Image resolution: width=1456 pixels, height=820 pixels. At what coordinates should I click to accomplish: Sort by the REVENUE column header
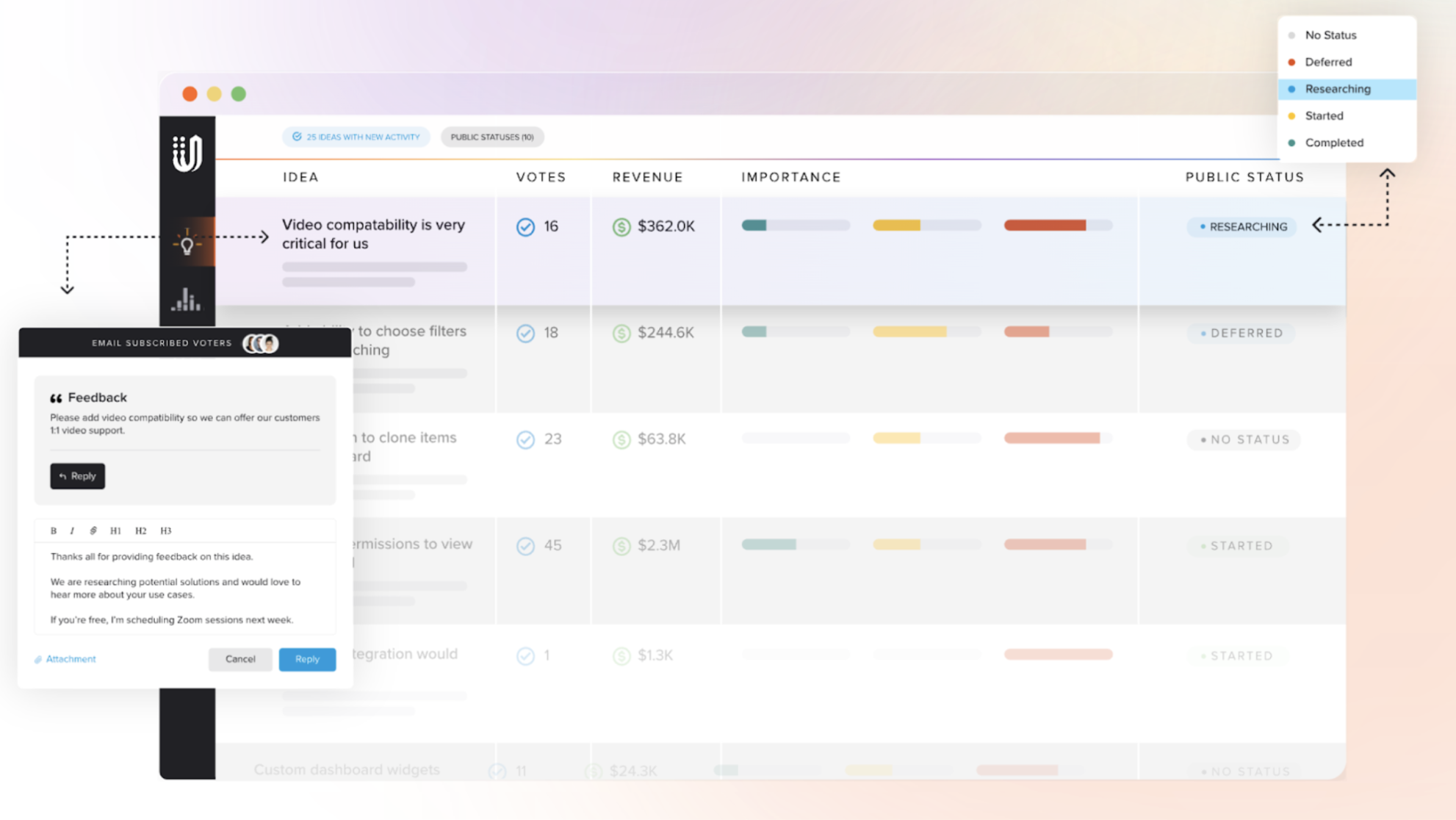tap(647, 177)
